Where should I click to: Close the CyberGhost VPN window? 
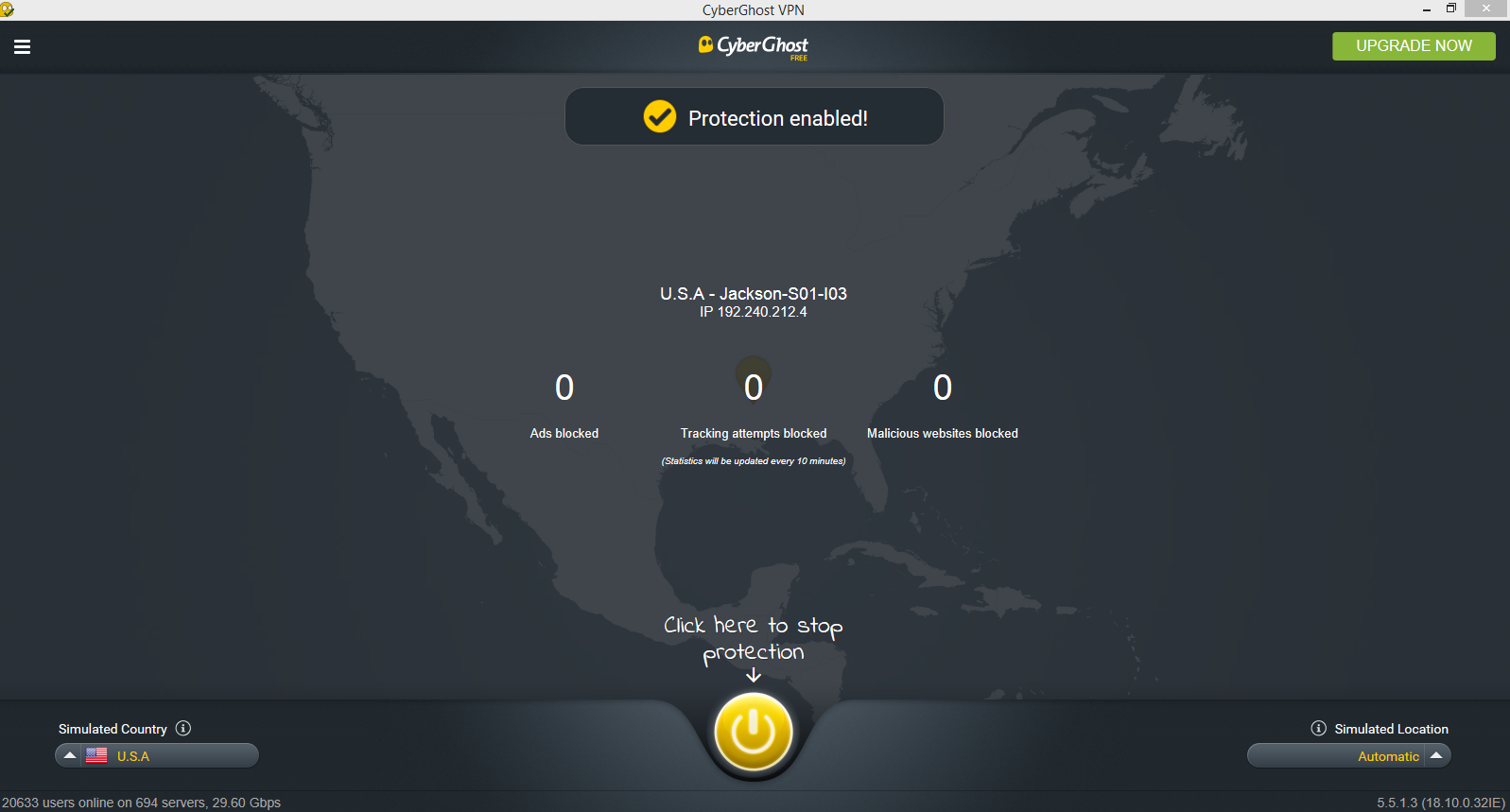point(1486,9)
